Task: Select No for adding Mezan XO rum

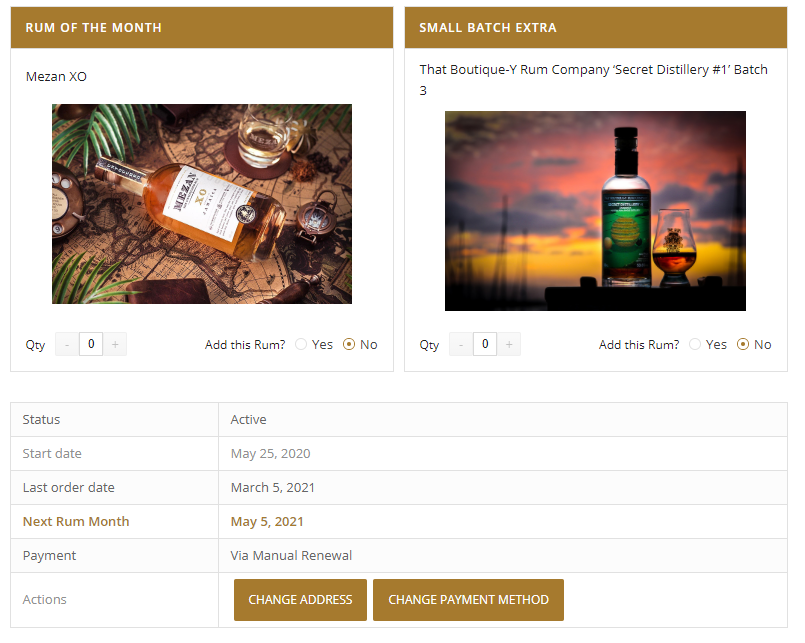Action: [349, 345]
